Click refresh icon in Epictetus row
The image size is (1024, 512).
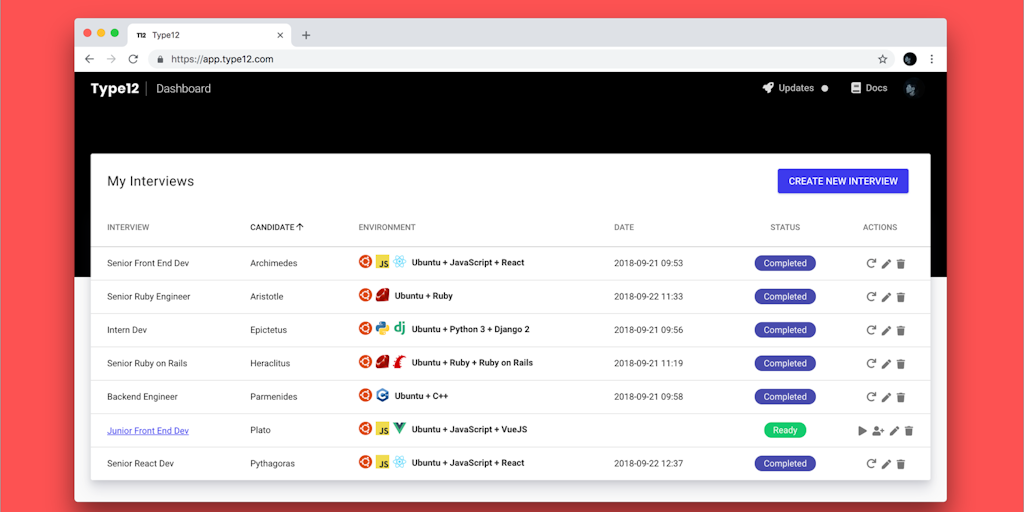pos(871,330)
